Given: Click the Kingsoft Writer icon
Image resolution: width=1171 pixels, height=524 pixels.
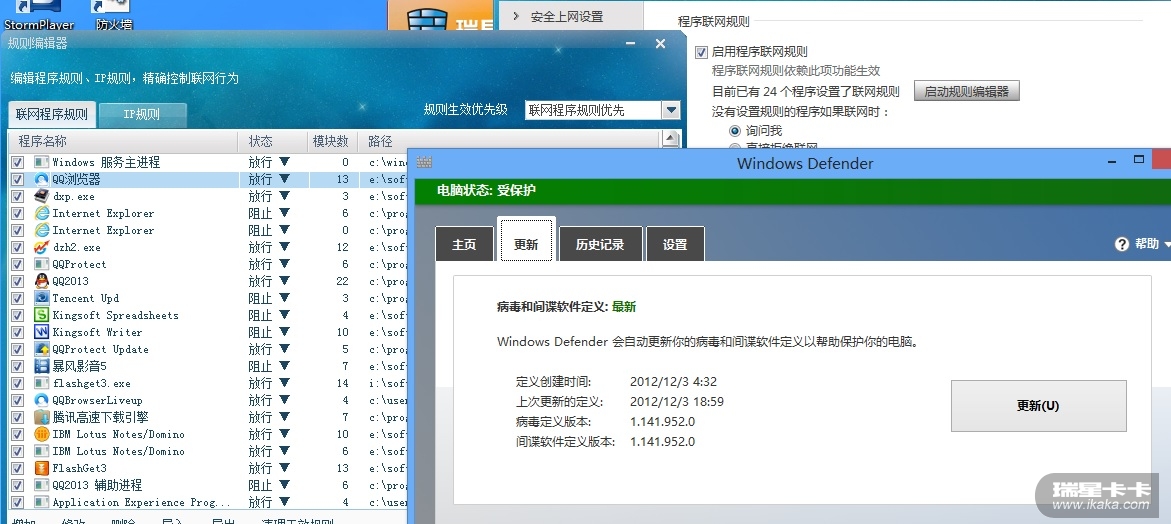Looking at the screenshot, I should click(41, 332).
